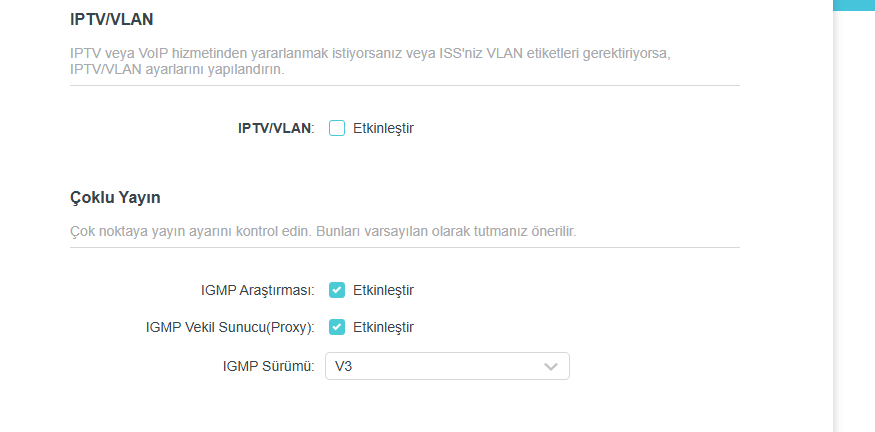Screen dimensions: 875x432
Task: Click the chevron arrow in the IGMP version box
Action: click(551, 367)
